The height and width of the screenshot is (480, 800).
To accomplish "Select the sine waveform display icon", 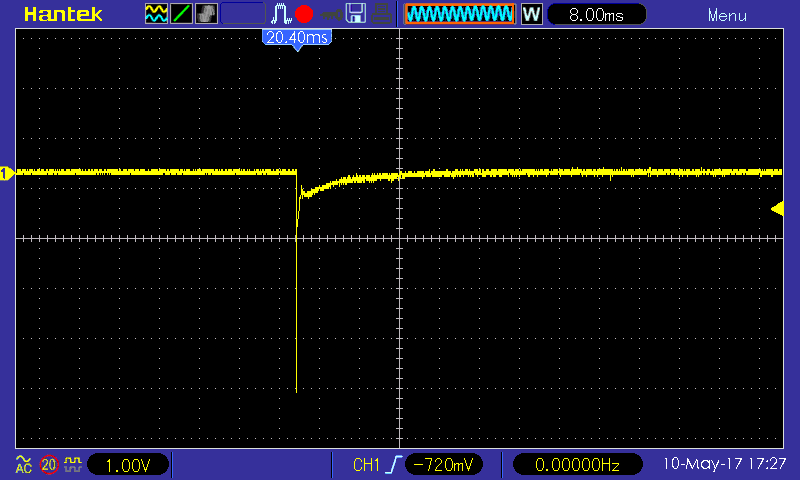I will (x=156, y=14).
